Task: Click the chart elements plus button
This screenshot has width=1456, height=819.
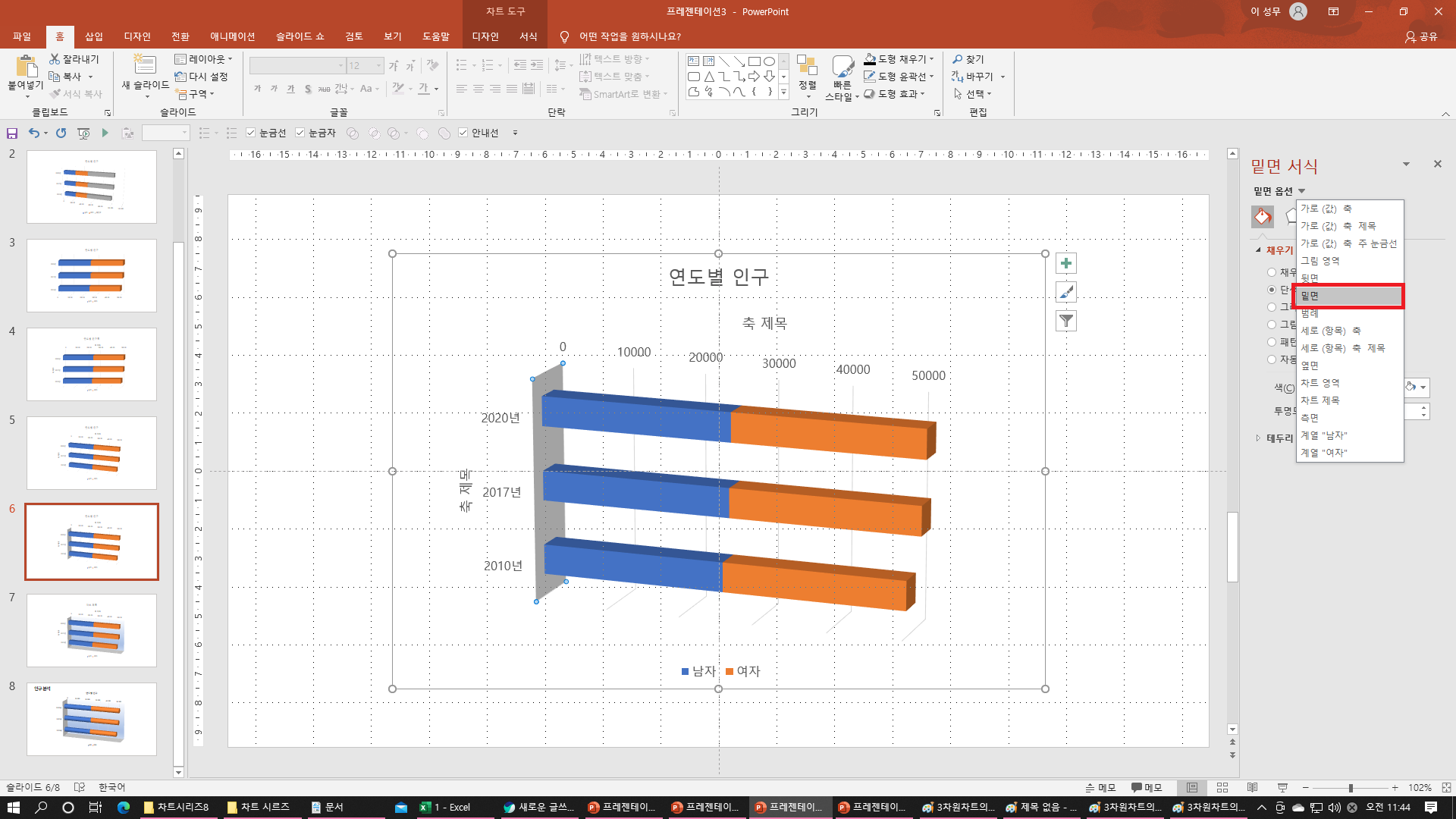Action: point(1066,264)
